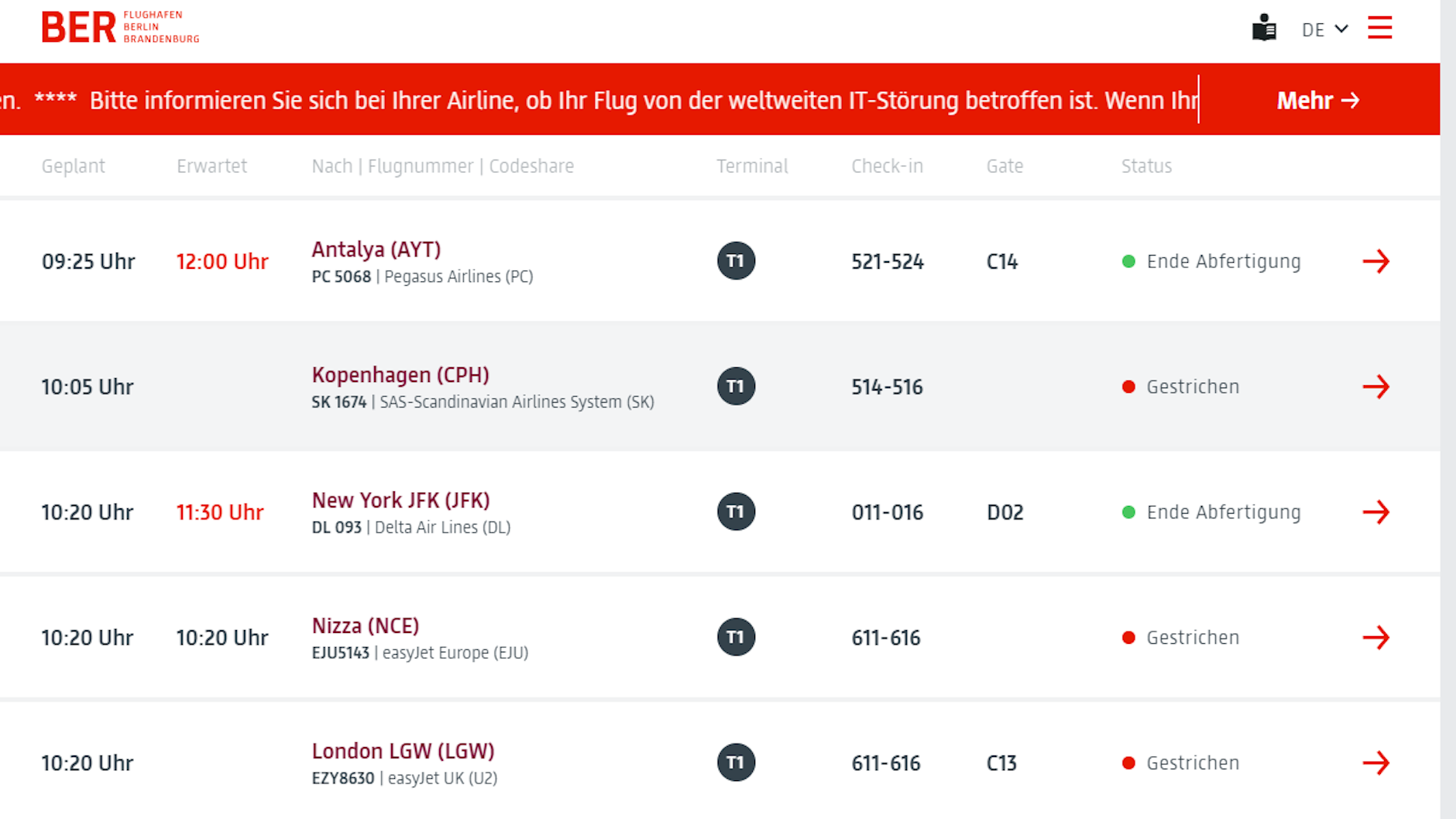Screen dimensions: 1456x819
Task: Click the Status column header
Action: click(1146, 166)
